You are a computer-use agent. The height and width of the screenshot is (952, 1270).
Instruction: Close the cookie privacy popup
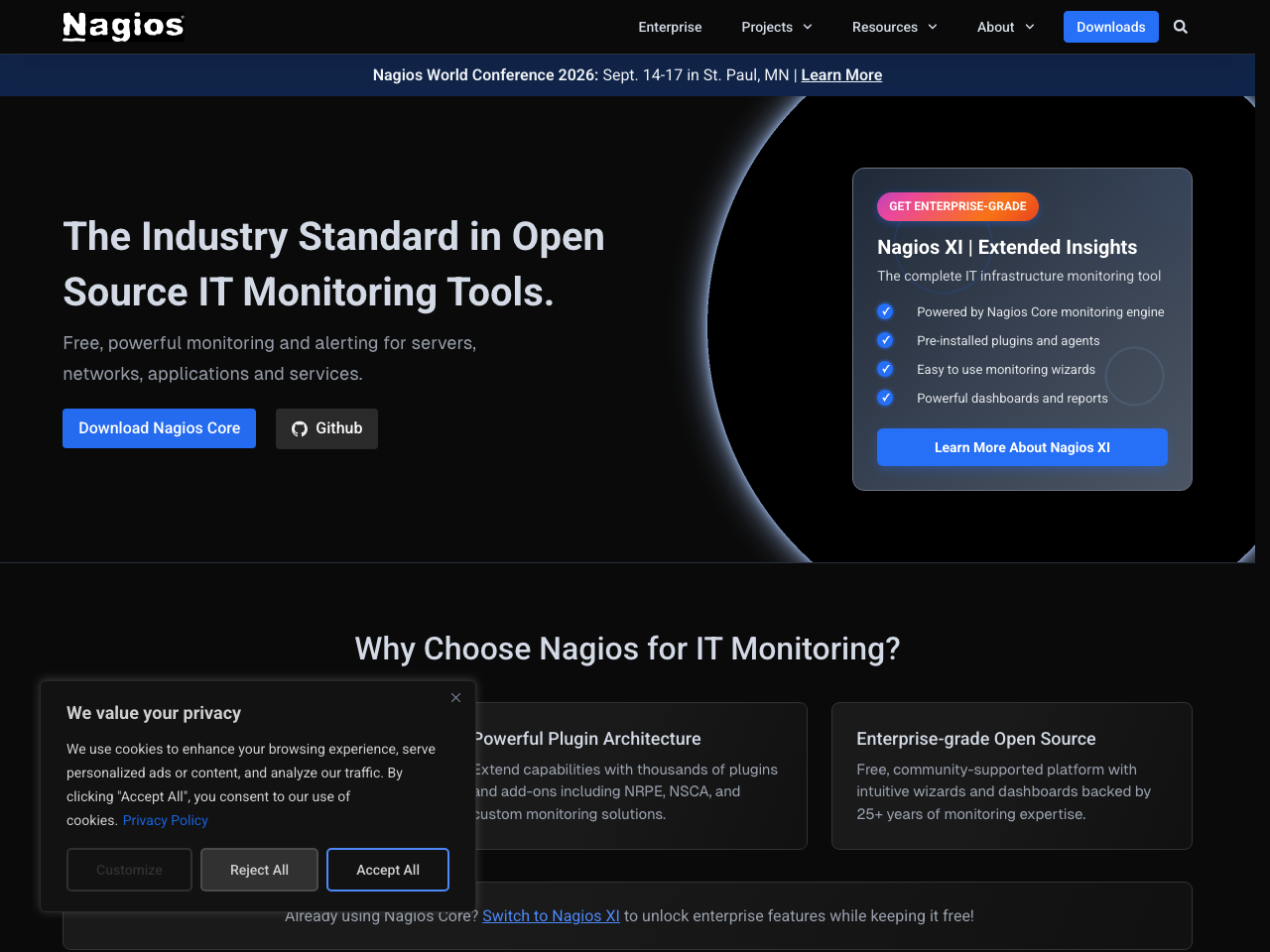(x=455, y=698)
